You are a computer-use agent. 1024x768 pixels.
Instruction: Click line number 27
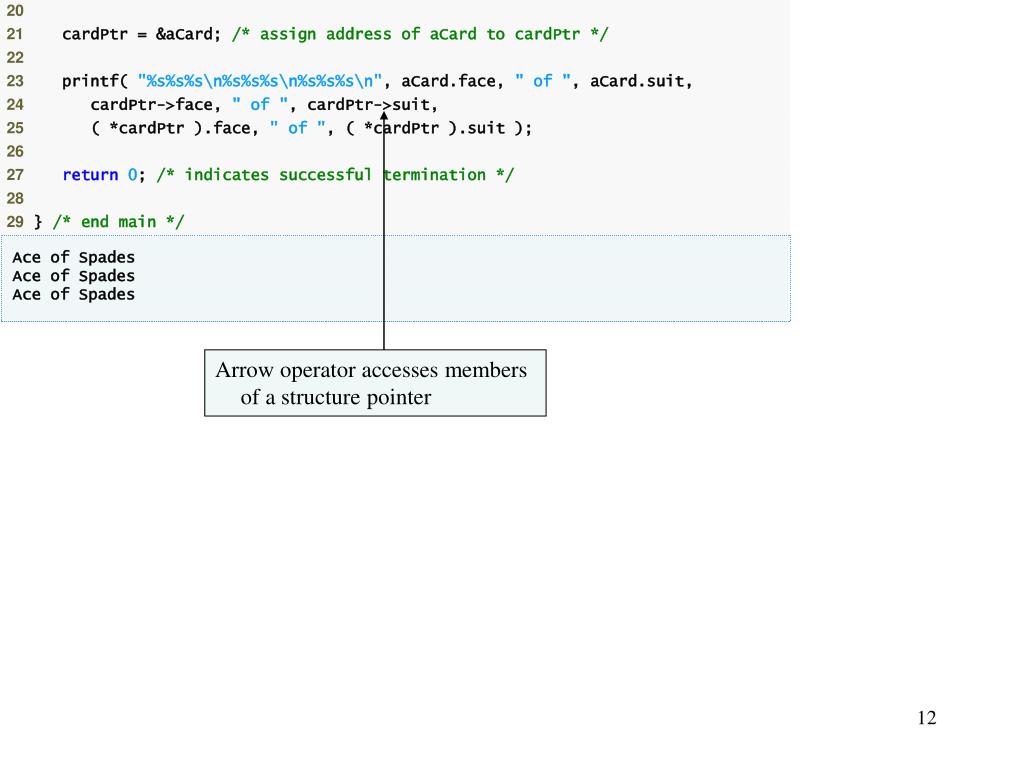click(x=15, y=175)
